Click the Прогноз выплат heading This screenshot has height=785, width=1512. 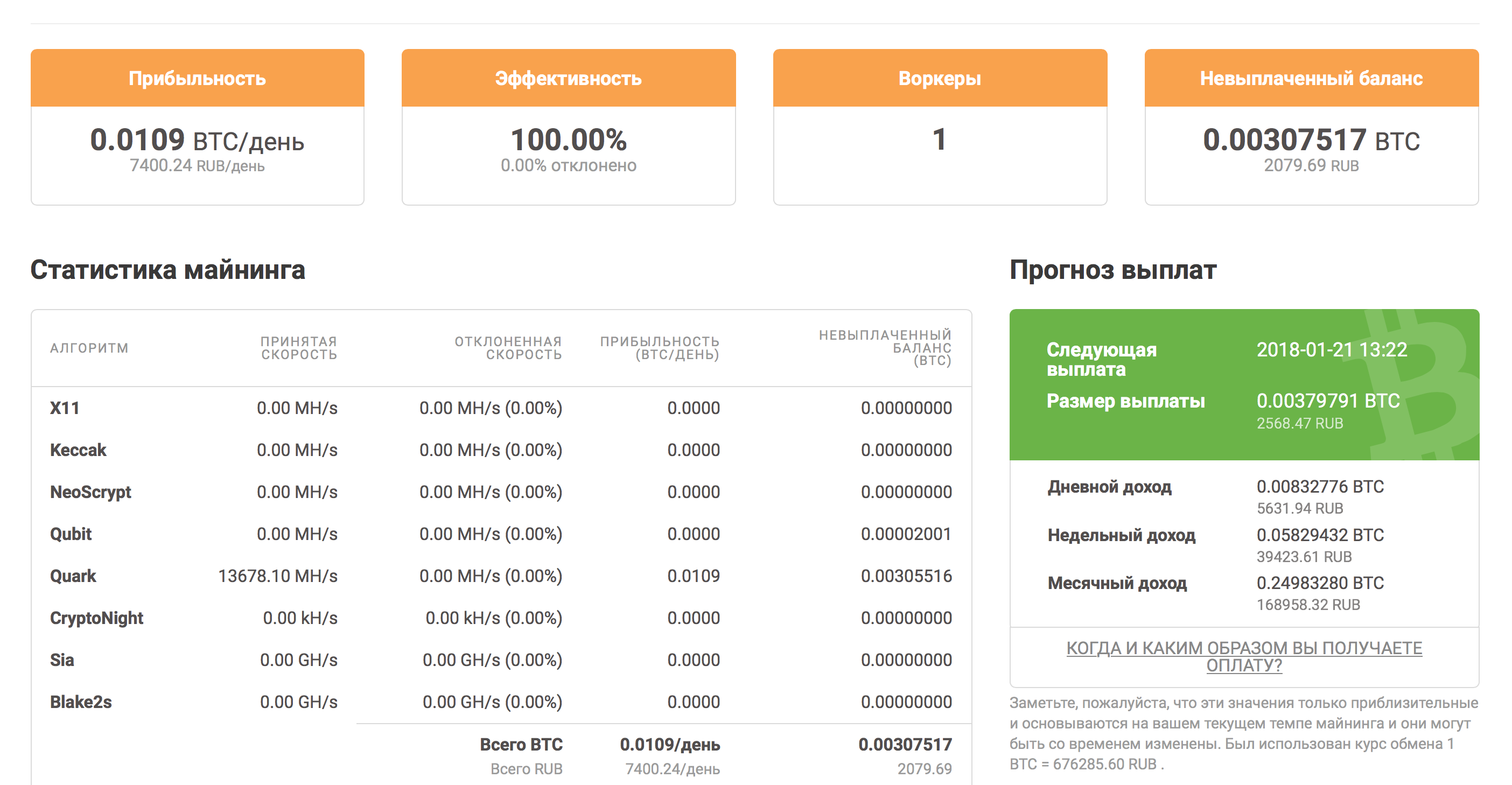pyautogui.click(x=1113, y=270)
